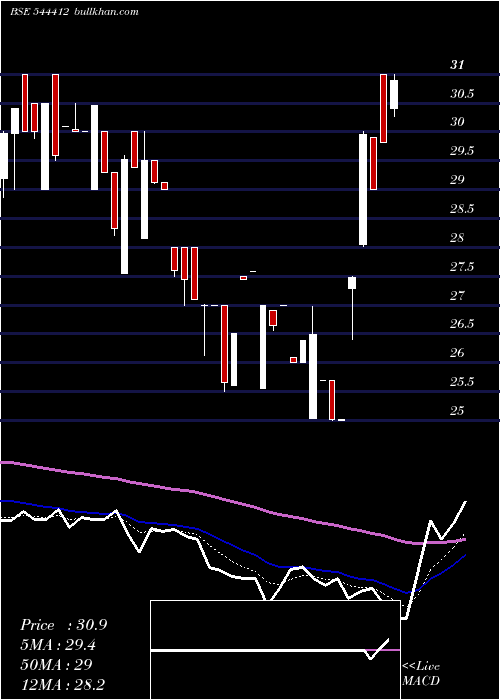Click the 29 price axis label

[457, 180]
